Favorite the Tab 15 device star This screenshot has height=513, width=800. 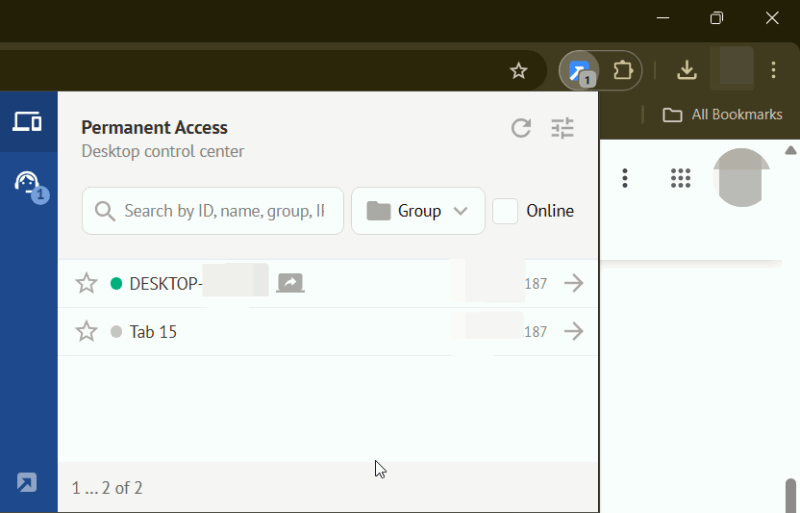86,331
